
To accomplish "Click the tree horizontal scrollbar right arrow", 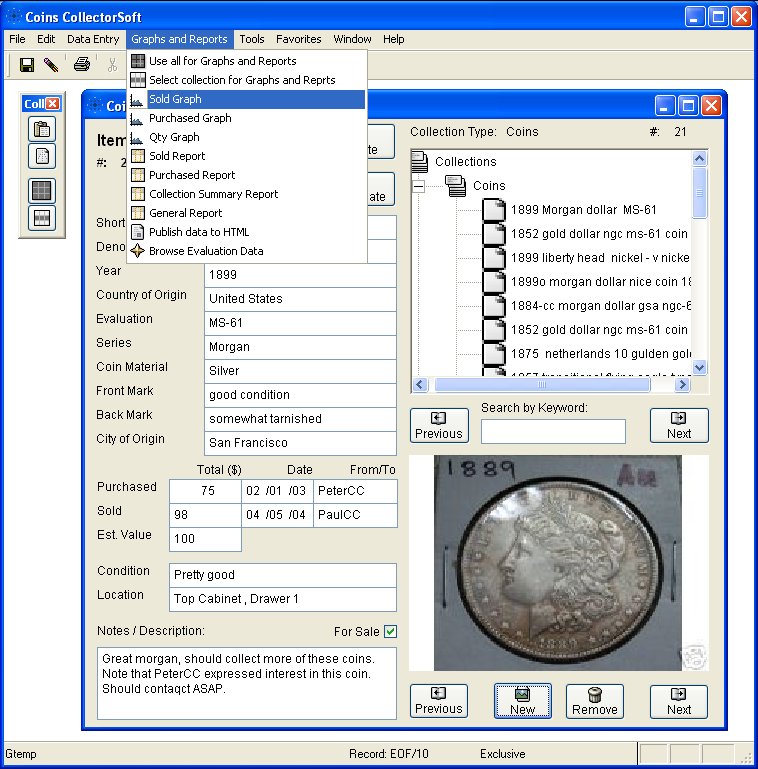I will (x=682, y=384).
